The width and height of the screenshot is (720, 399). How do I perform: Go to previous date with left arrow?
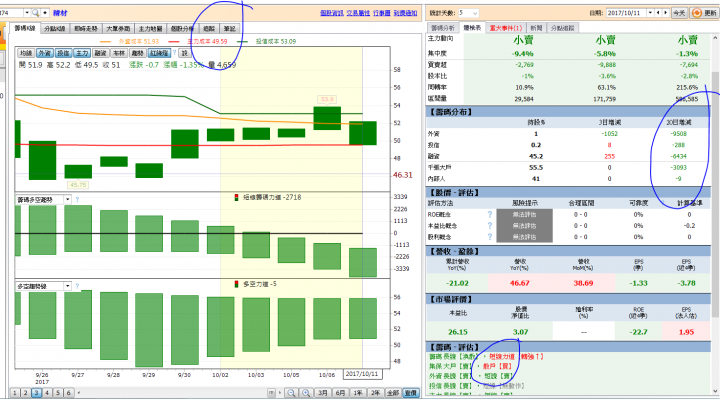point(658,13)
